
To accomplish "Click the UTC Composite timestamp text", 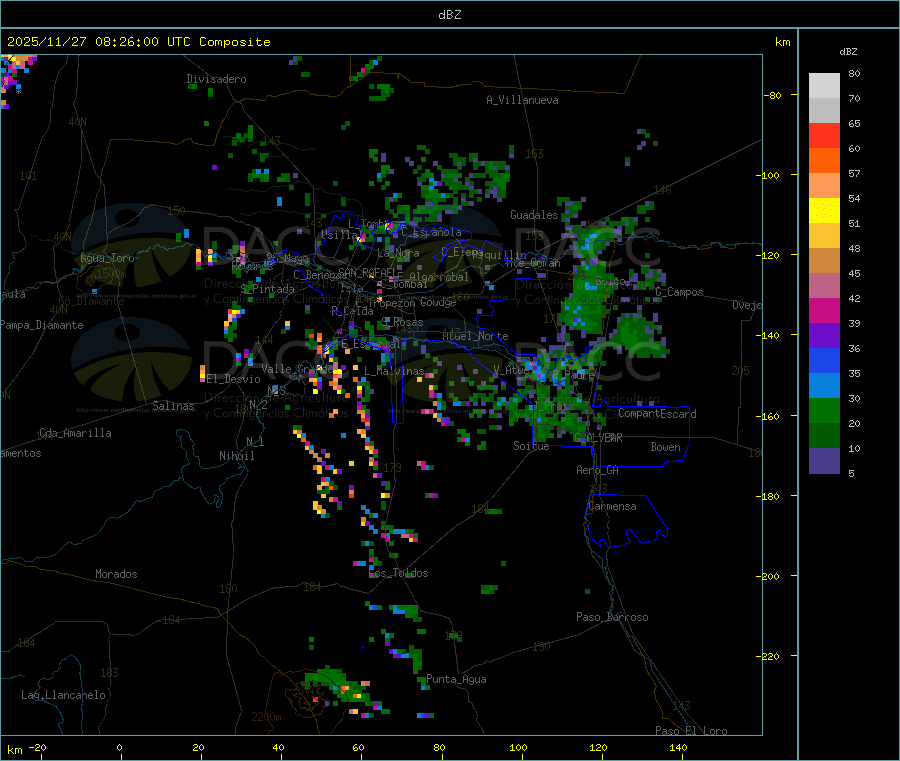I will tap(138, 42).
